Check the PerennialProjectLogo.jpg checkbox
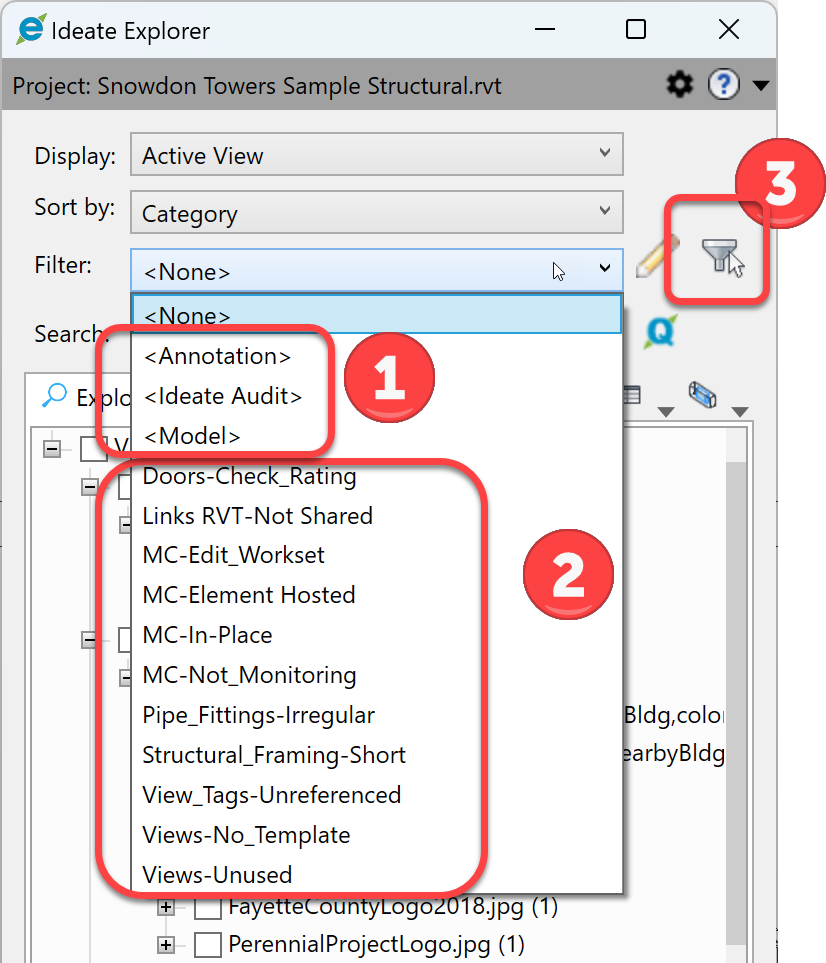The width and height of the screenshot is (826, 963). click(208, 945)
